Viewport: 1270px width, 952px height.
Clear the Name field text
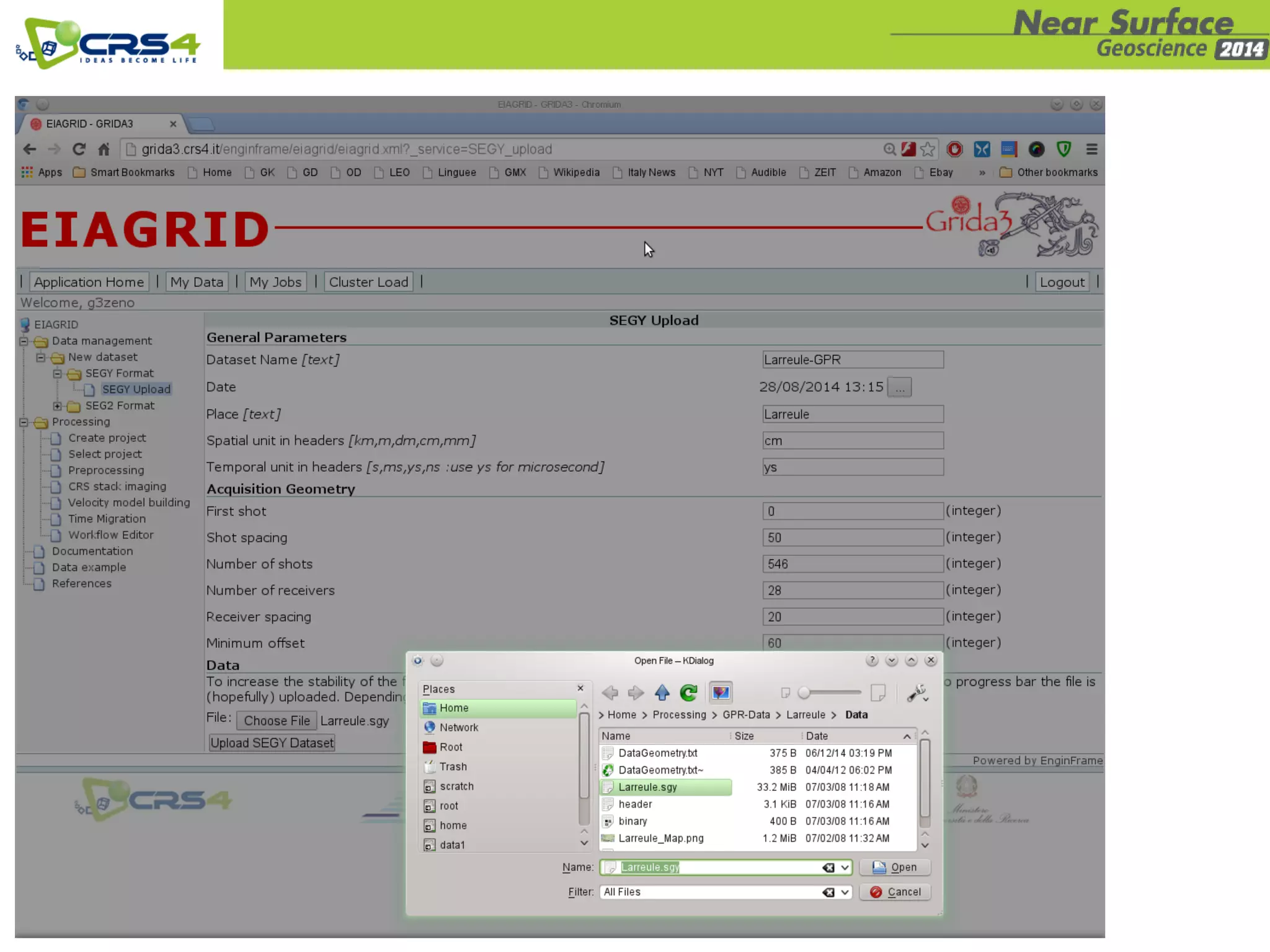tap(828, 868)
